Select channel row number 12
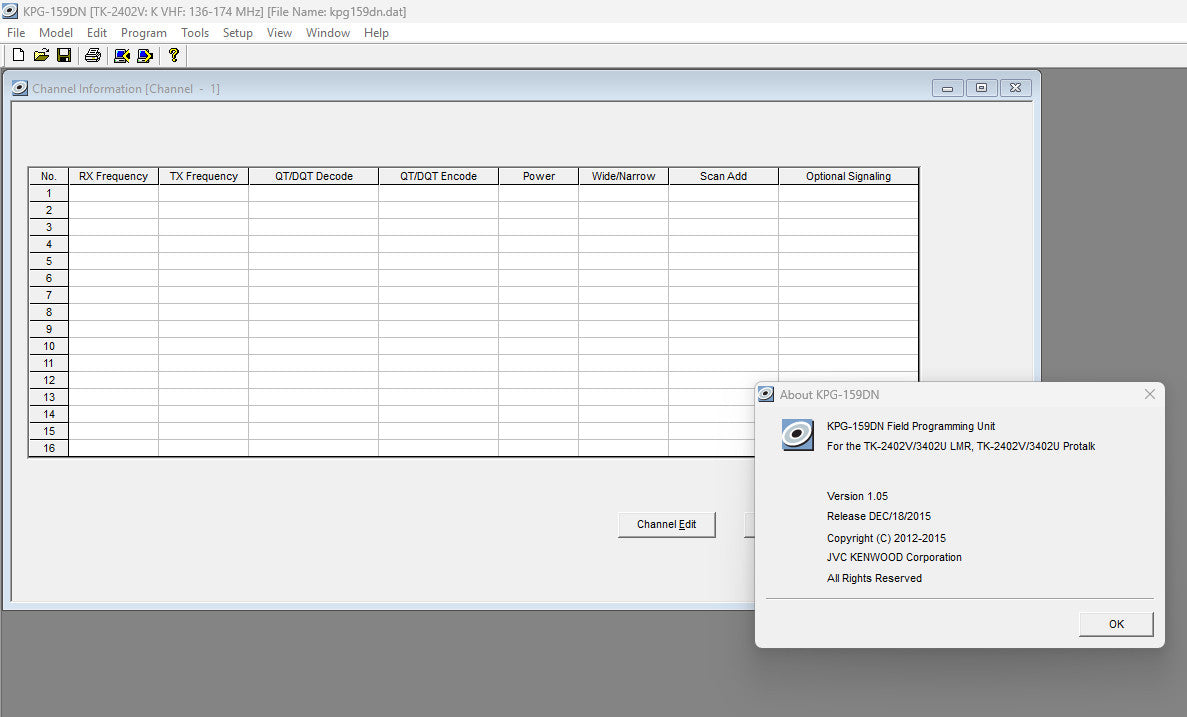Viewport: 1187px width, 717px height. pyautogui.click(x=48, y=380)
